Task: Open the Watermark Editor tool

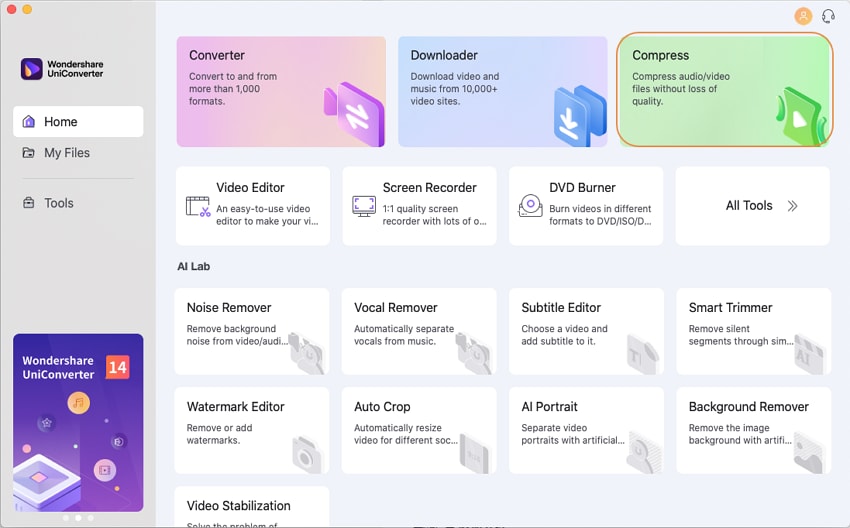Action: click(x=252, y=430)
